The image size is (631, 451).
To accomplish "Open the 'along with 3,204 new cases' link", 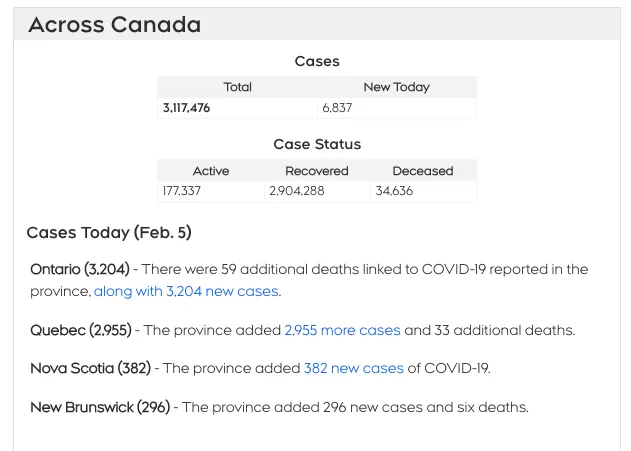I will [186, 291].
